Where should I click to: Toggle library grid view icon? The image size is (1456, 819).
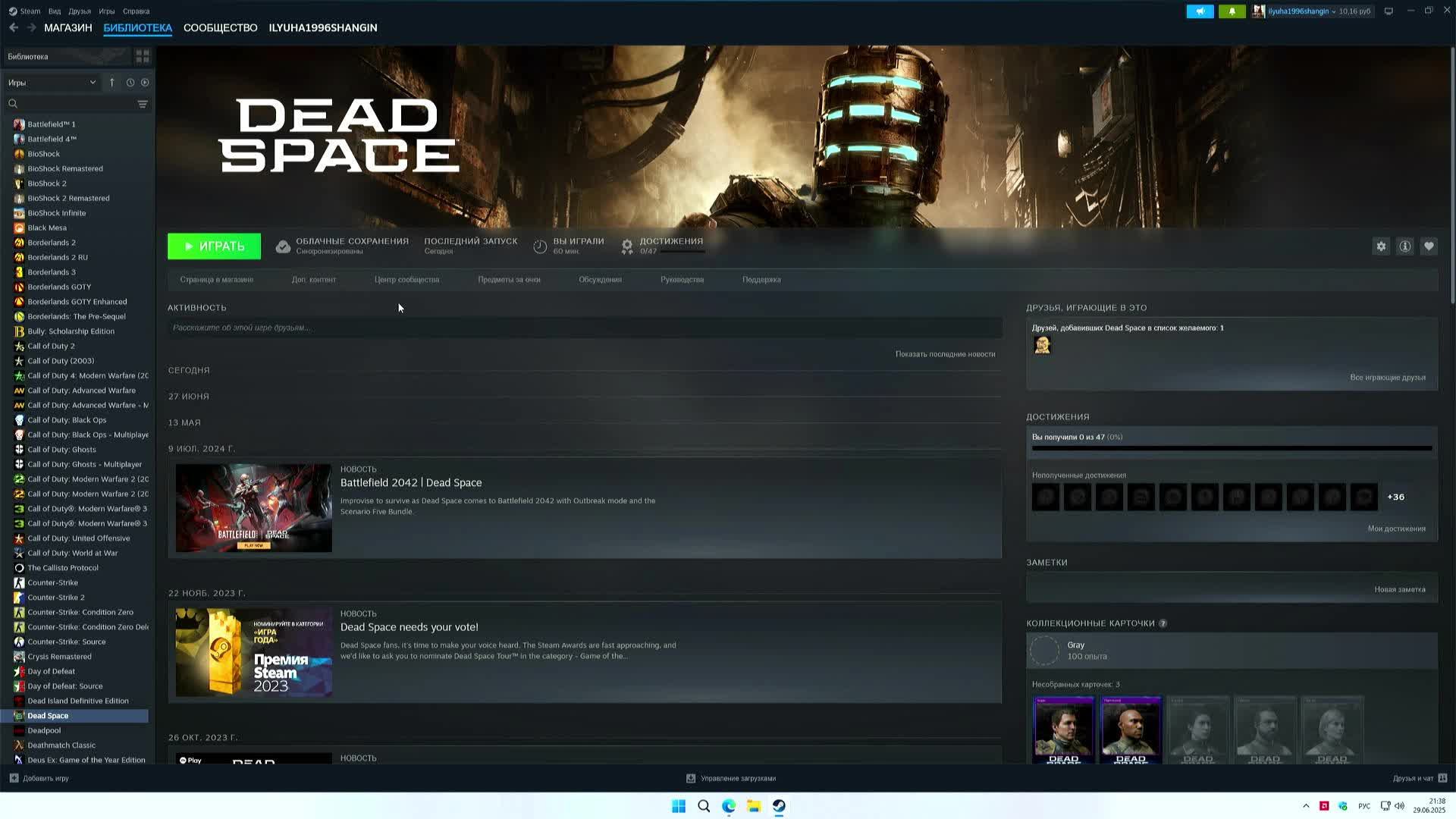point(142,57)
